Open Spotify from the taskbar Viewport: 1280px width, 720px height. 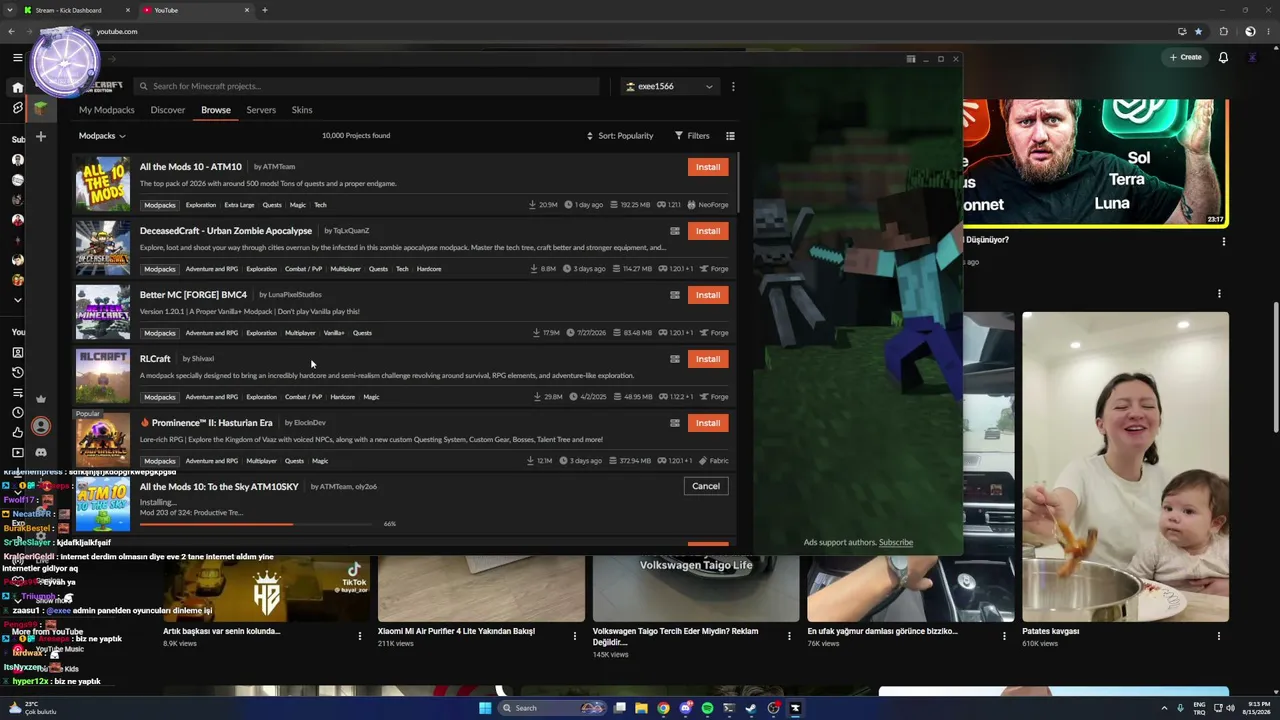click(707, 708)
